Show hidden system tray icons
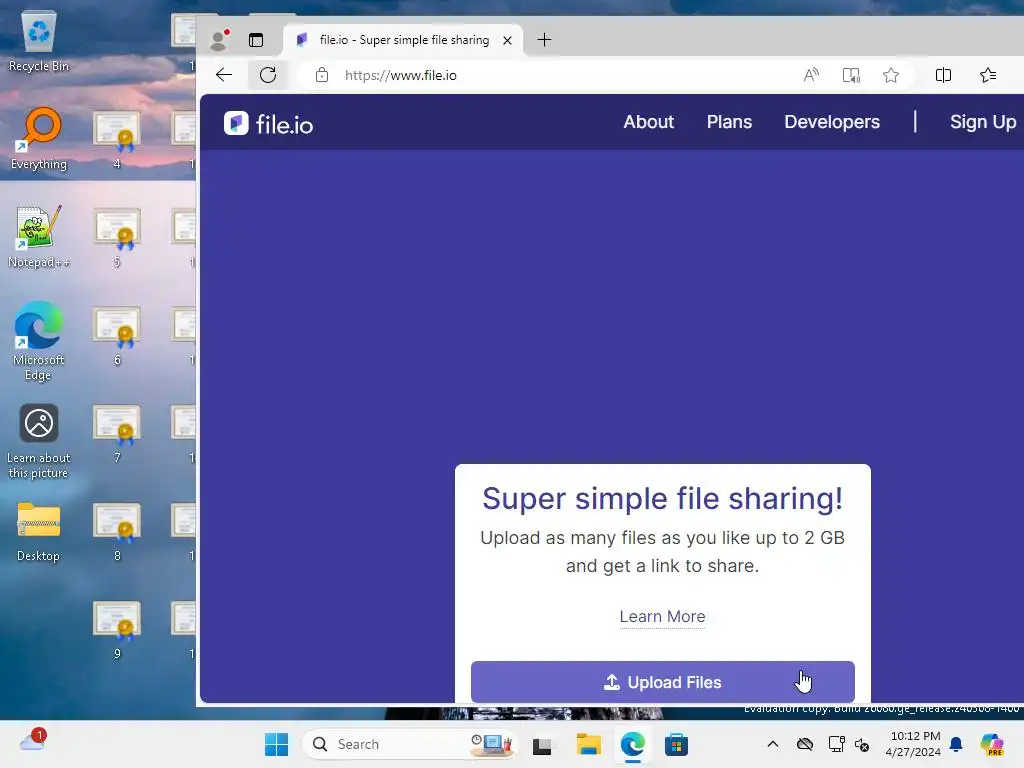Image resolution: width=1024 pixels, height=768 pixels. pyautogui.click(x=773, y=744)
